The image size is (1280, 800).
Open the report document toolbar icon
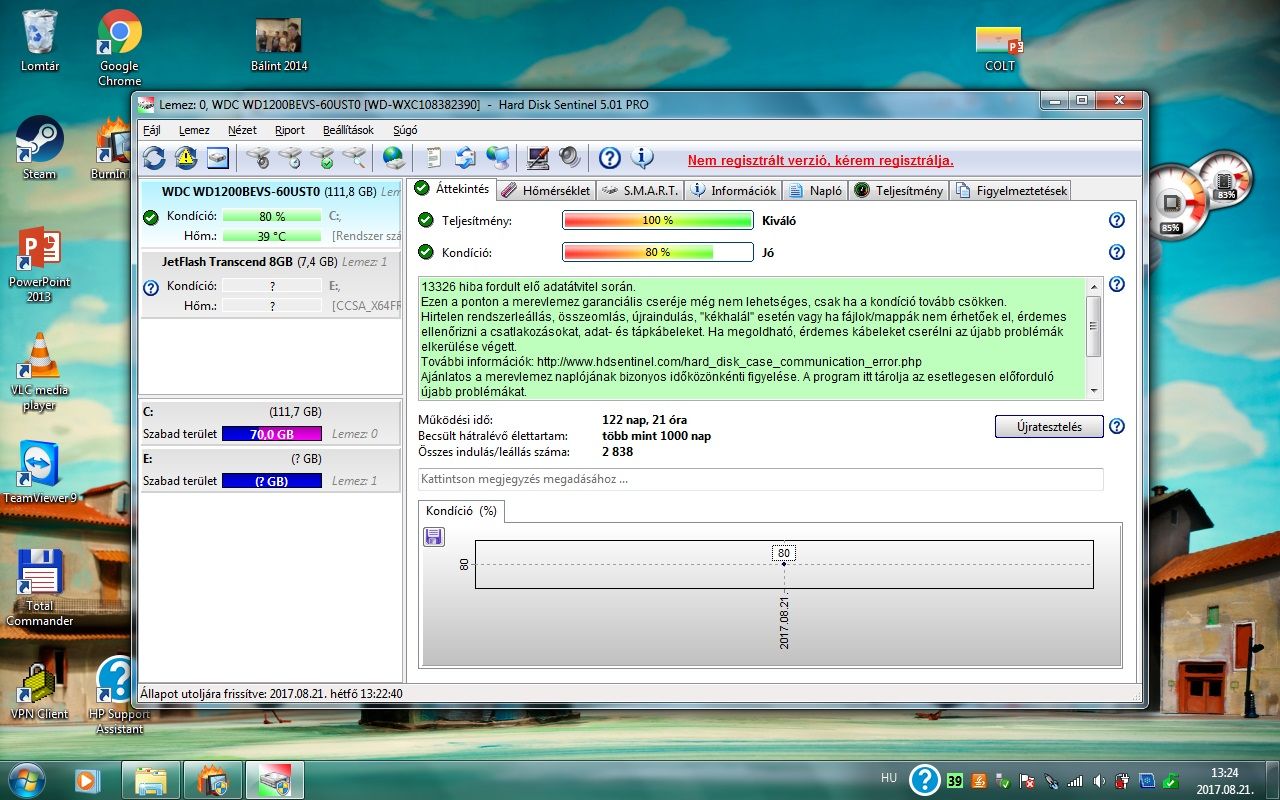click(x=434, y=158)
